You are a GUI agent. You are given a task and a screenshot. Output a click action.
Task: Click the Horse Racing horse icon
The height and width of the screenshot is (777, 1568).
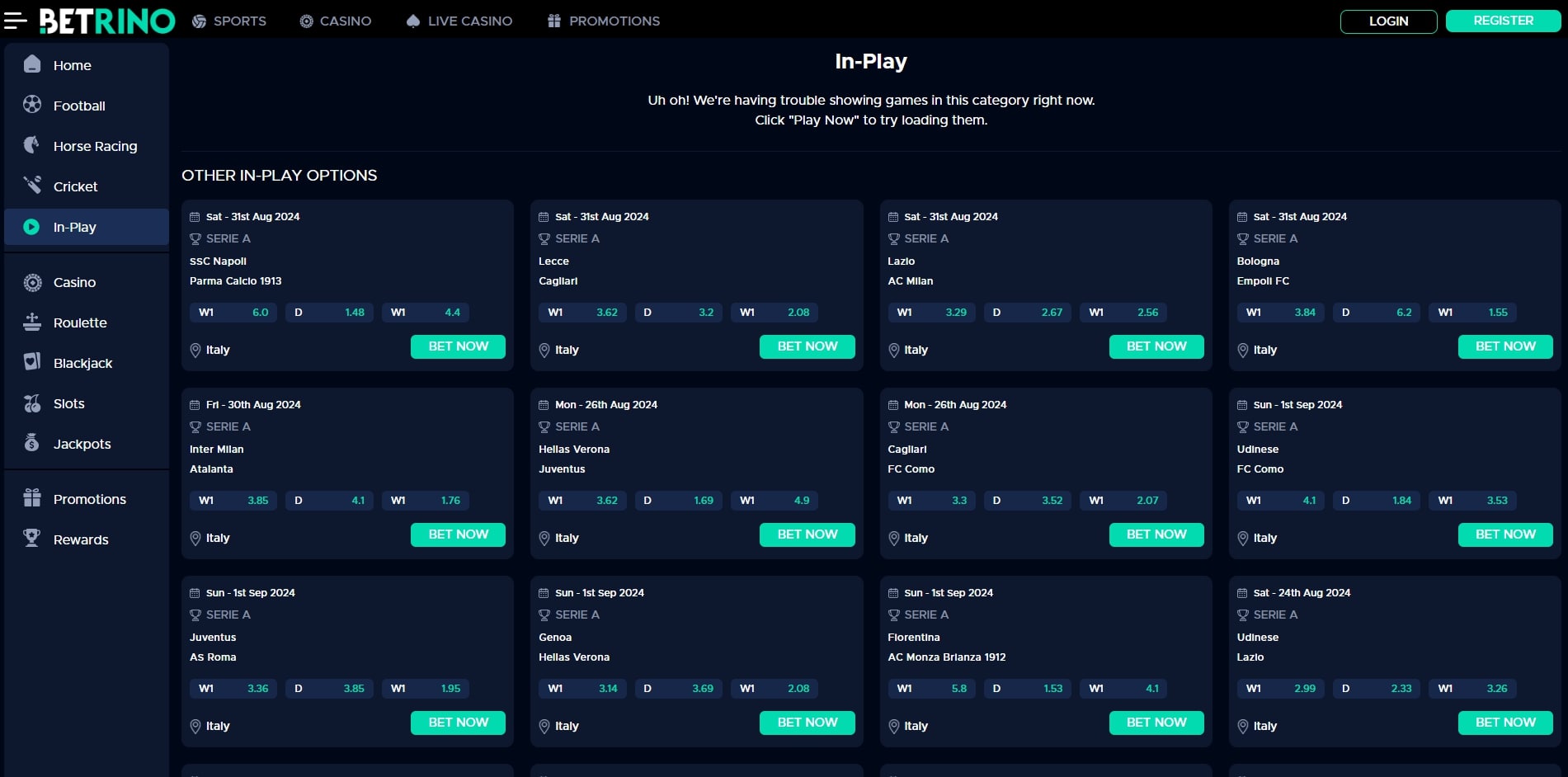(x=31, y=145)
